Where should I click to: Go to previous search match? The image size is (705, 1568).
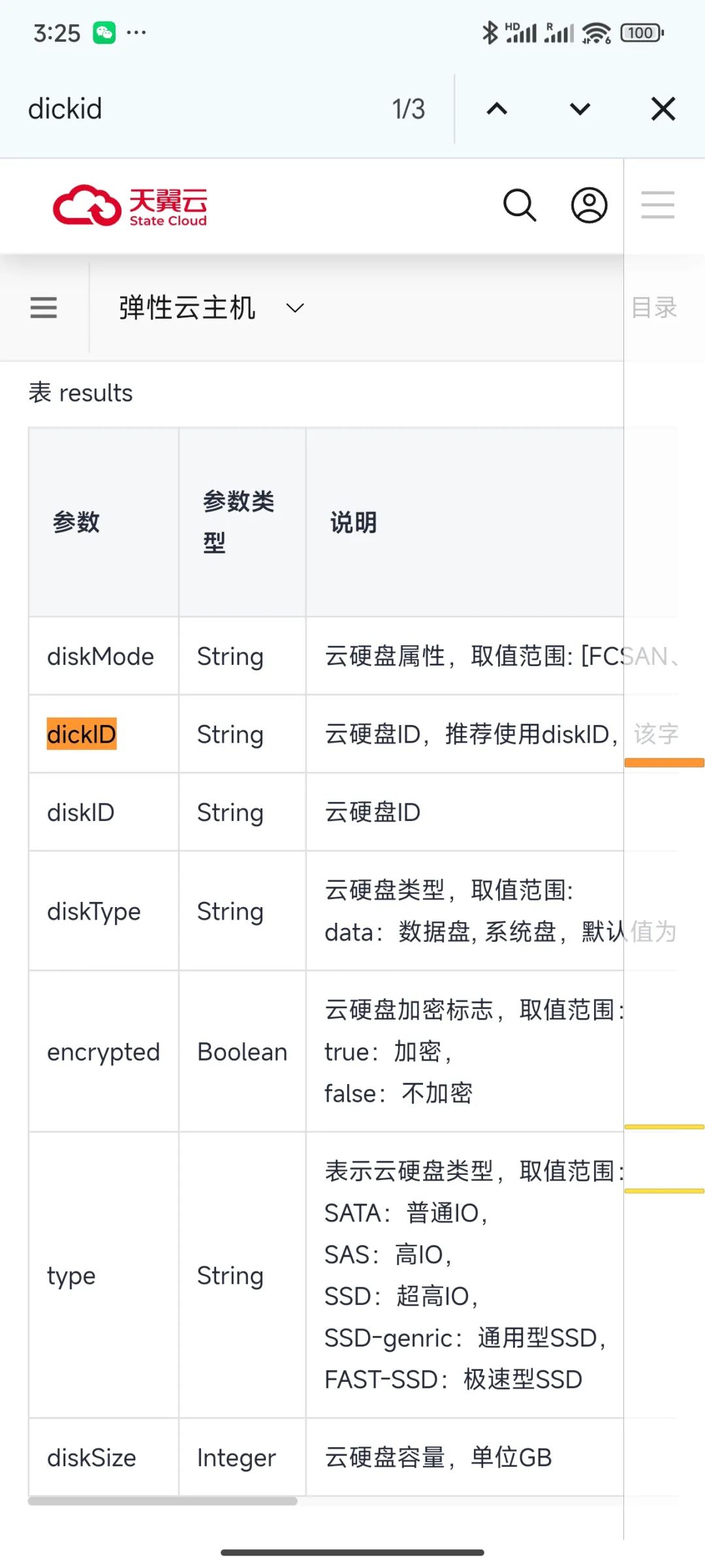tap(497, 109)
